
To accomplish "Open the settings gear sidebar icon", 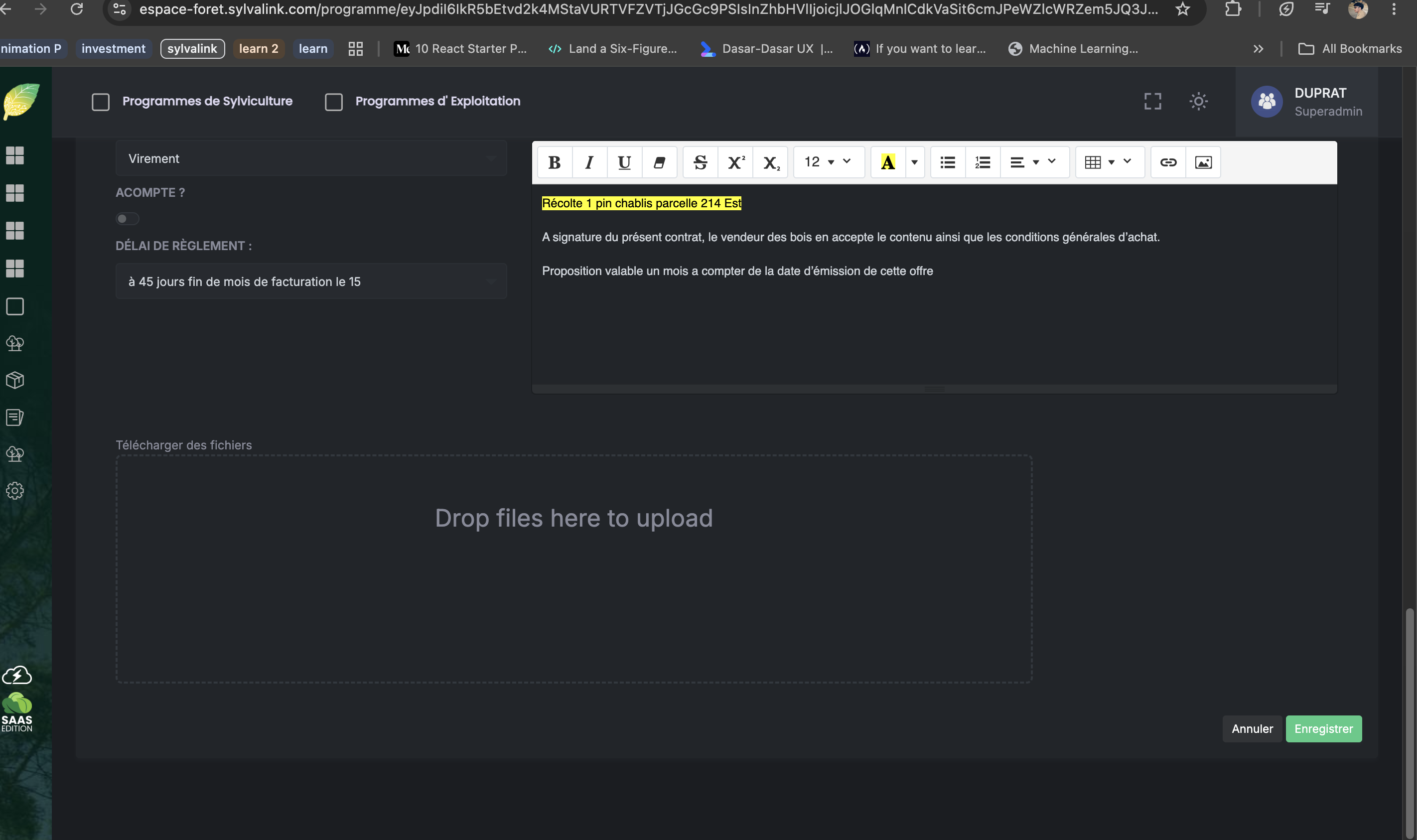I will tap(15, 490).
